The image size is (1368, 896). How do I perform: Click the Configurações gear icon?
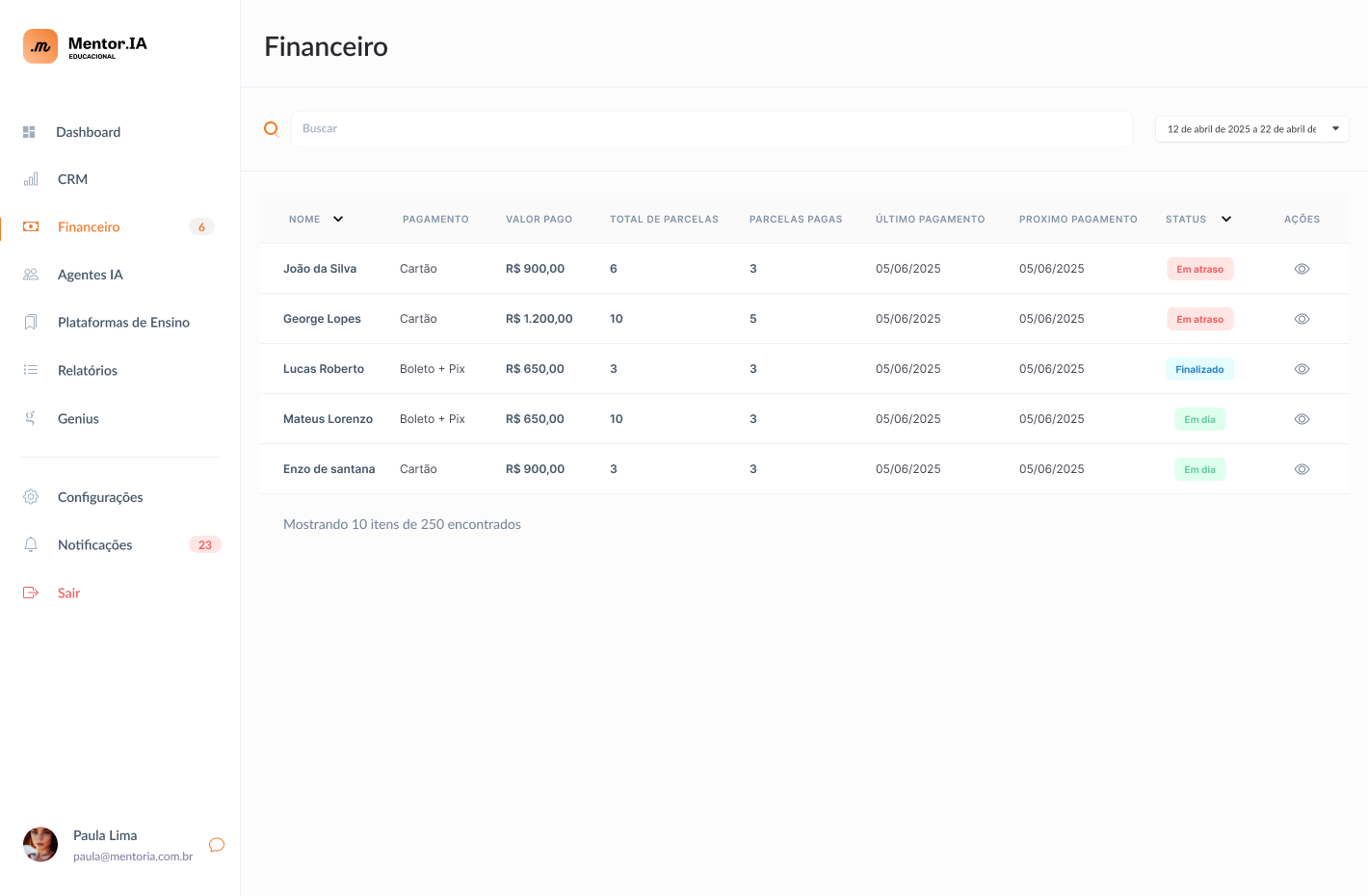tap(31, 497)
